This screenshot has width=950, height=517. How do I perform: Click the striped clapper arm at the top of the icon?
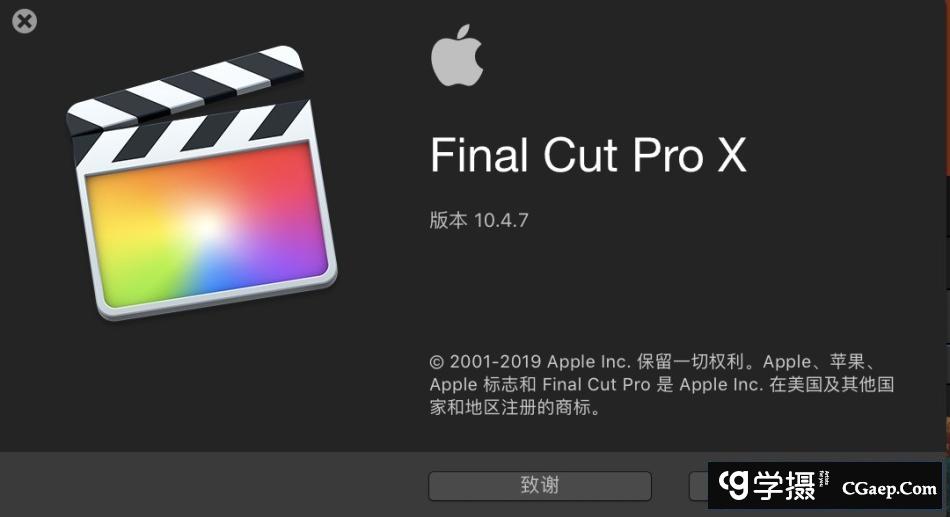pyautogui.click(x=185, y=88)
